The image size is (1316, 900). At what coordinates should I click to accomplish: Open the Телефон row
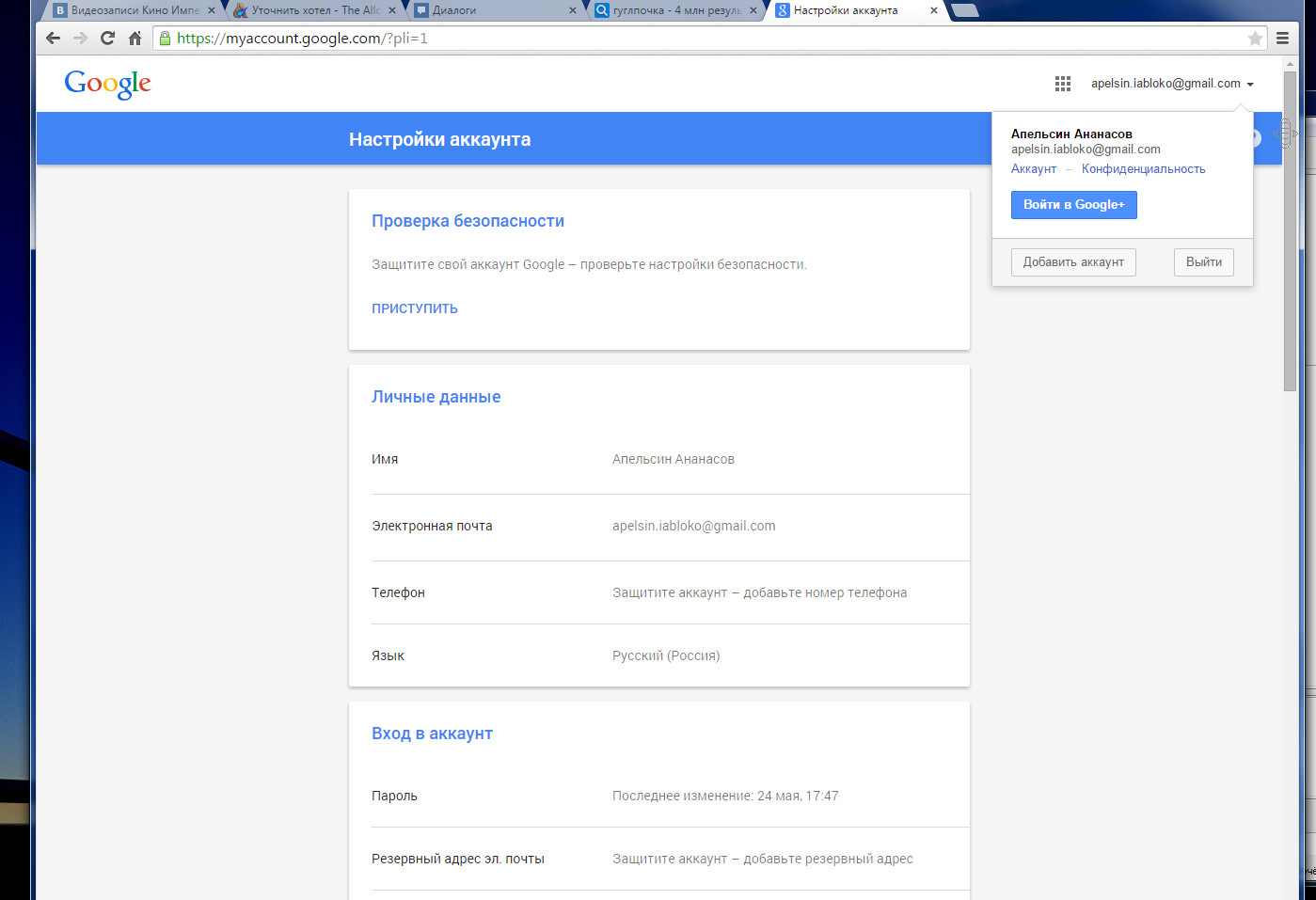coord(671,592)
